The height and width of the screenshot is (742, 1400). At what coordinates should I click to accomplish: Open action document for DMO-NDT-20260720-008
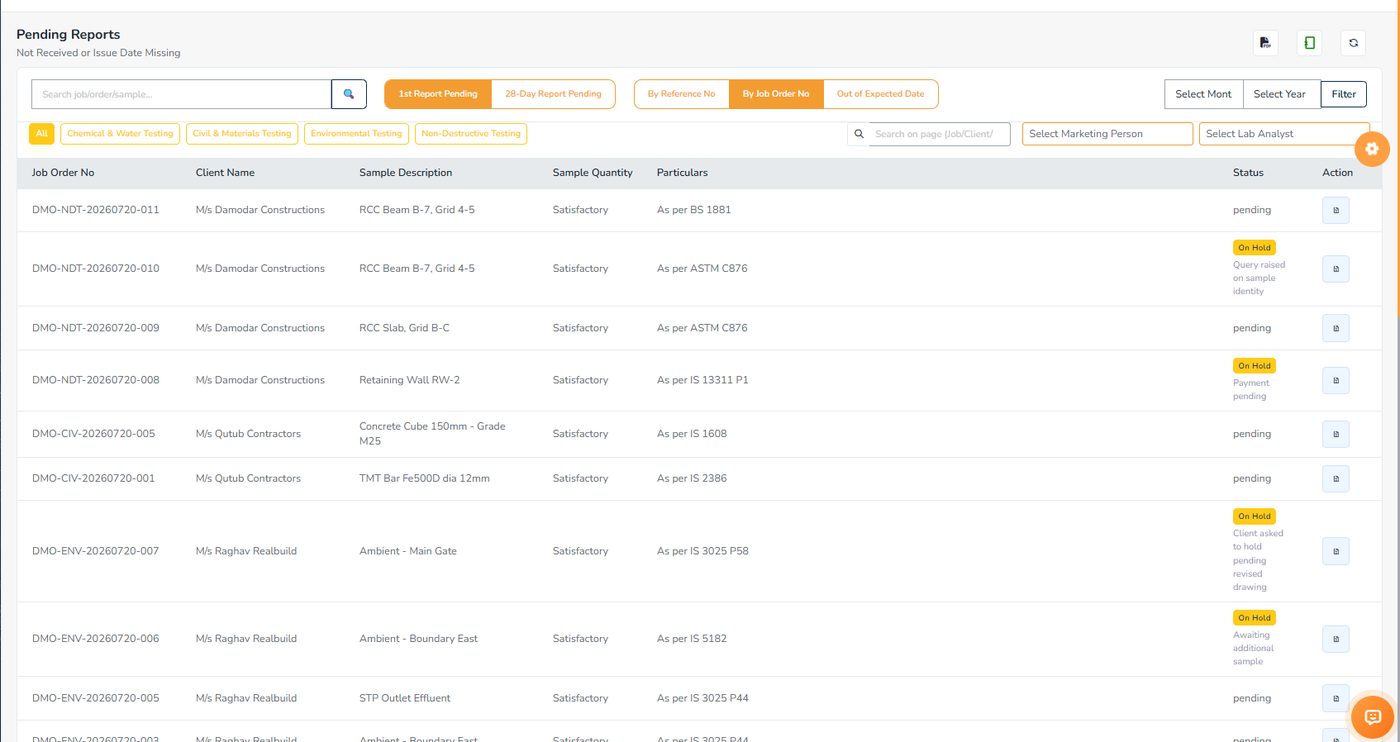(1336, 380)
